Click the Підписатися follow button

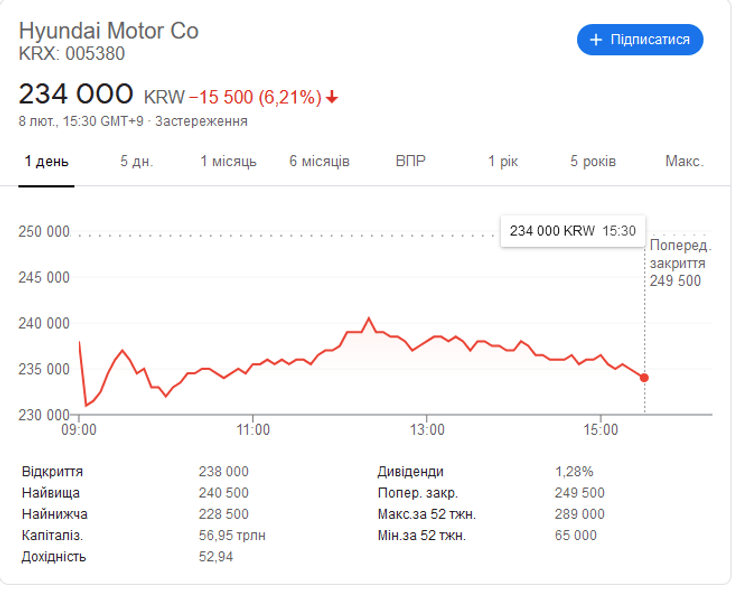[x=640, y=39]
